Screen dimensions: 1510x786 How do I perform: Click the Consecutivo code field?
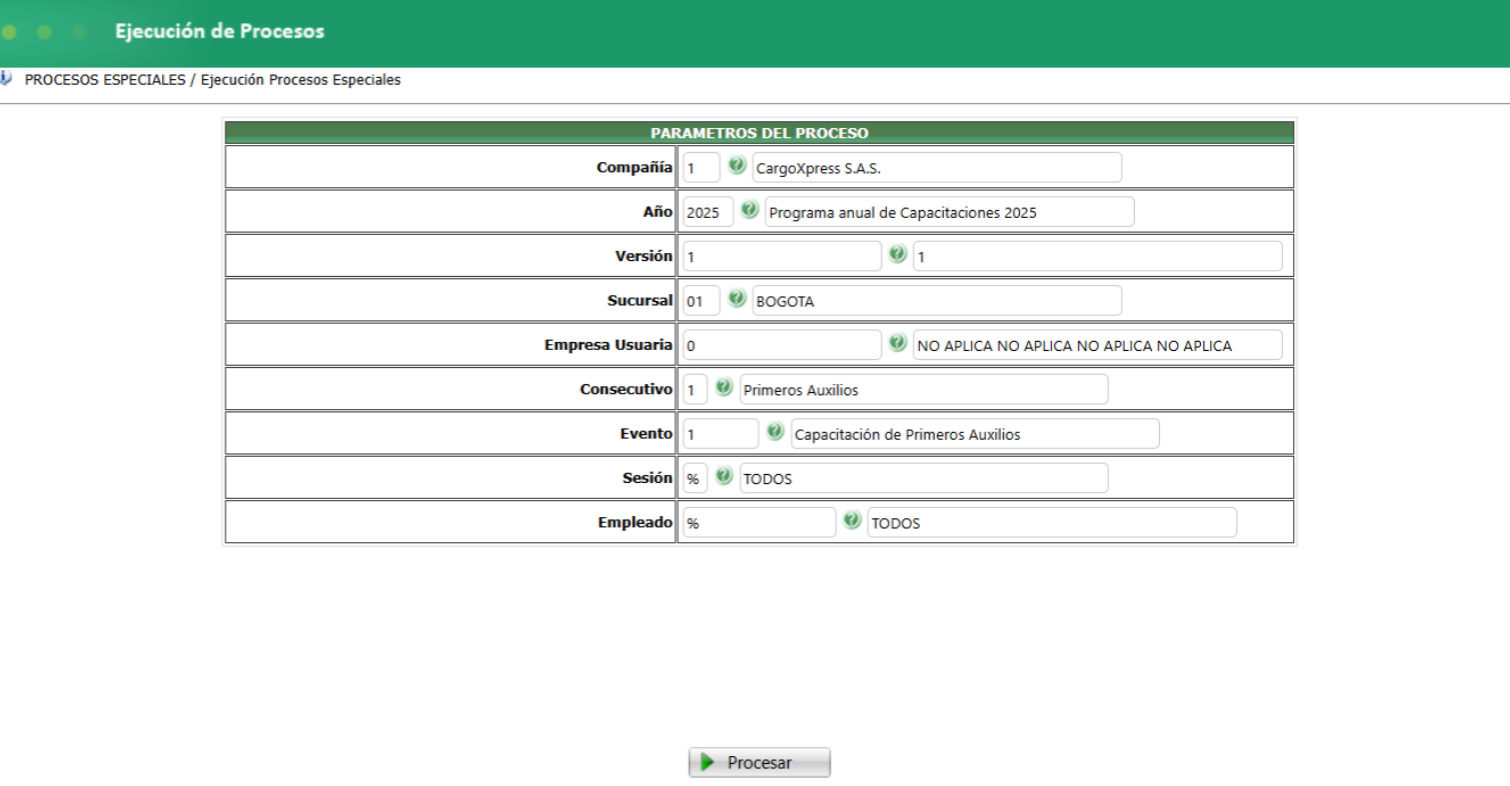pos(695,389)
